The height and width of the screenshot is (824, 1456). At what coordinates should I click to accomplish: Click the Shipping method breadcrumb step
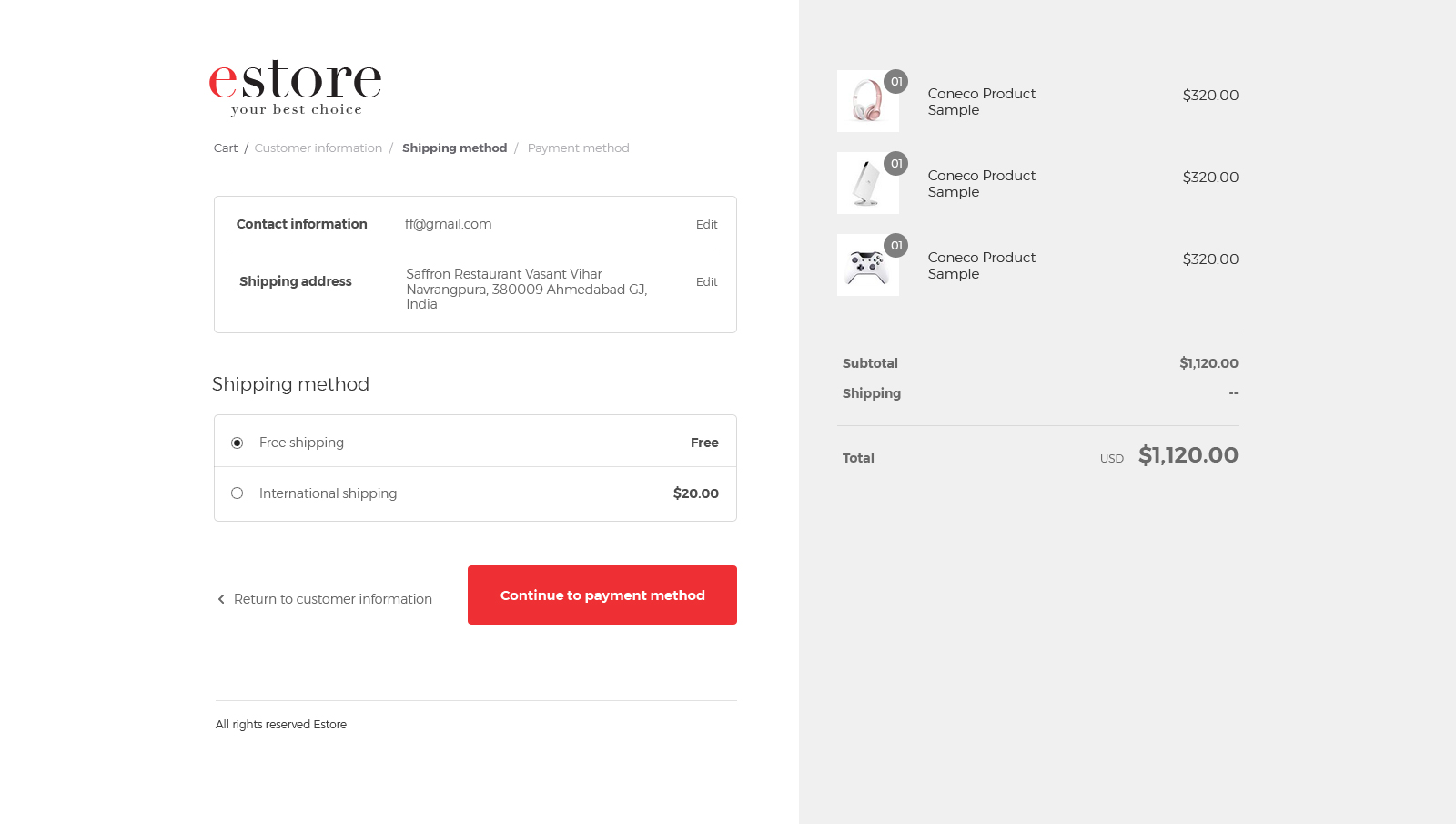click(454, 148)
